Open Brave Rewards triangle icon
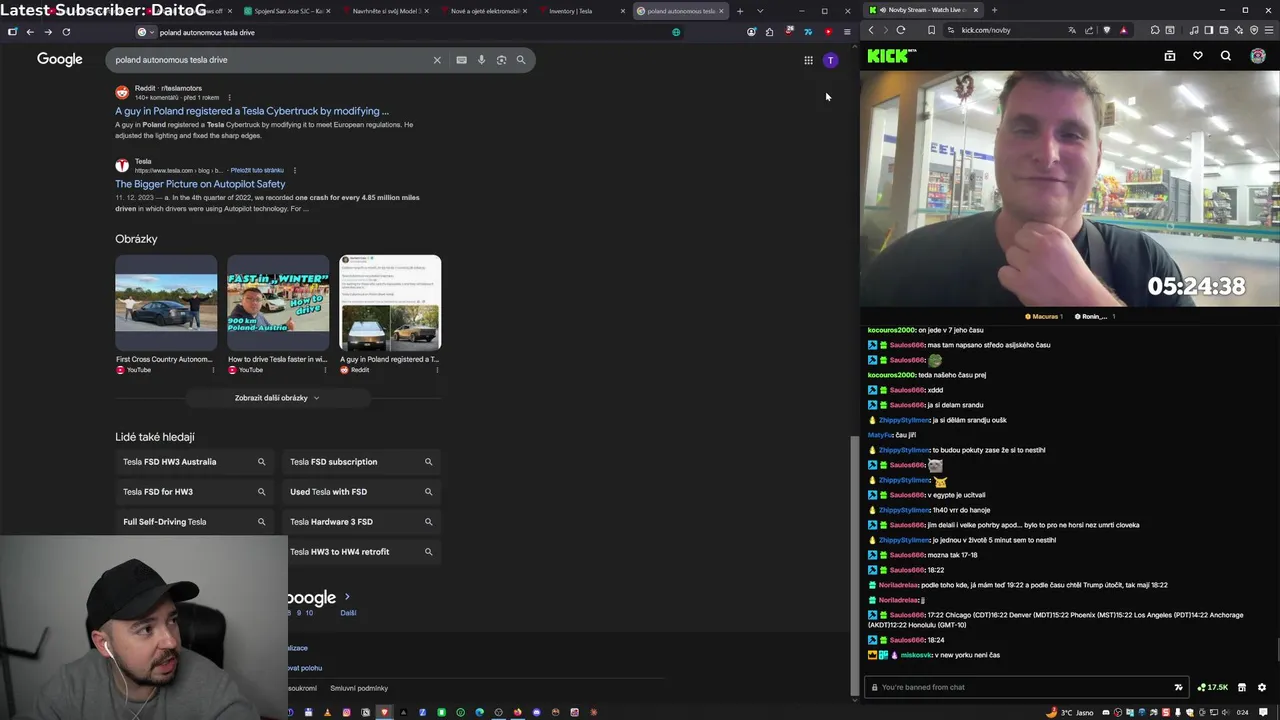The width and height of the screenshot is (1280, 720). pyautogui.click(x=1123, y=30)
